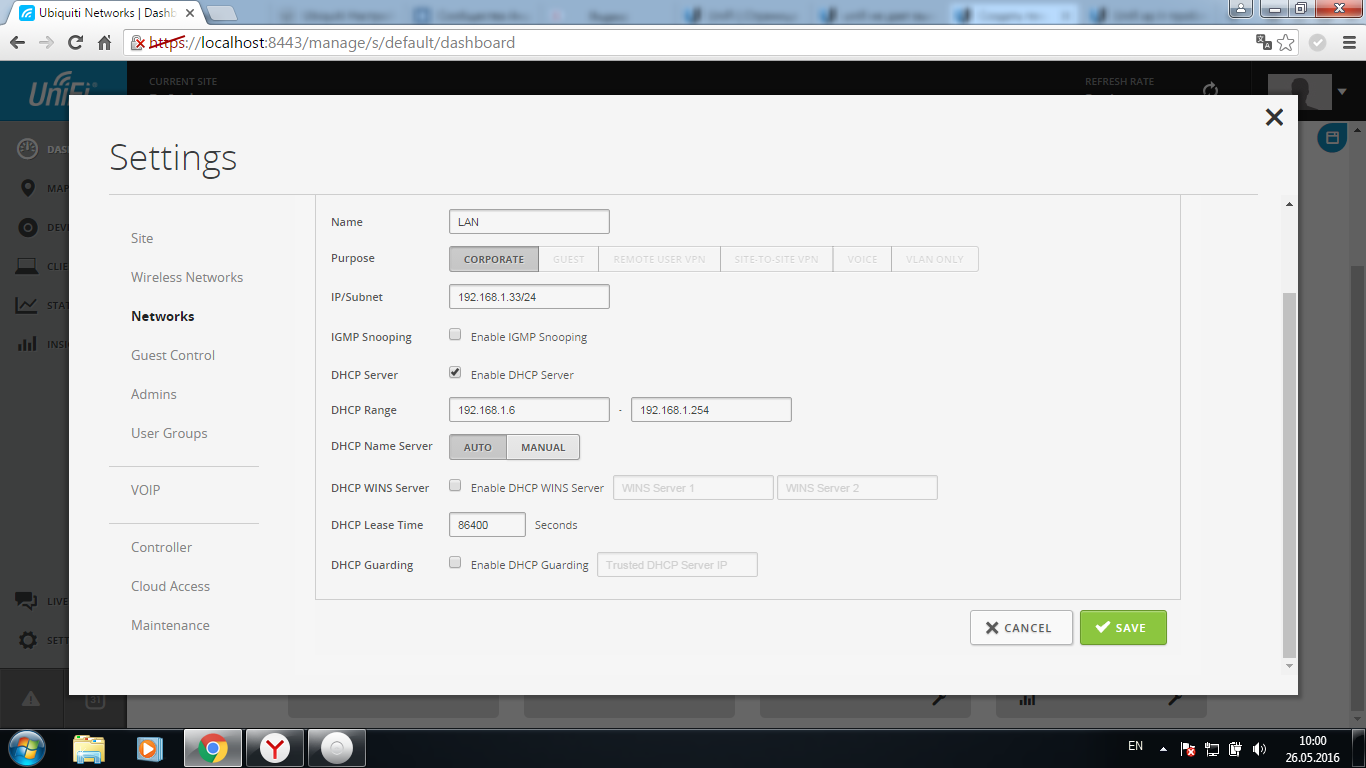This screenshot has height=768, width=1366.
Task: Save the network settings
Action: [1122, 628]
